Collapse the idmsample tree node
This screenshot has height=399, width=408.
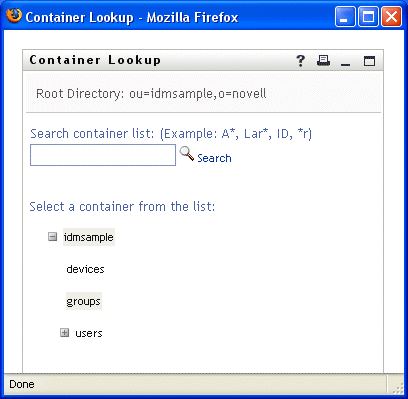pos(53,237)
